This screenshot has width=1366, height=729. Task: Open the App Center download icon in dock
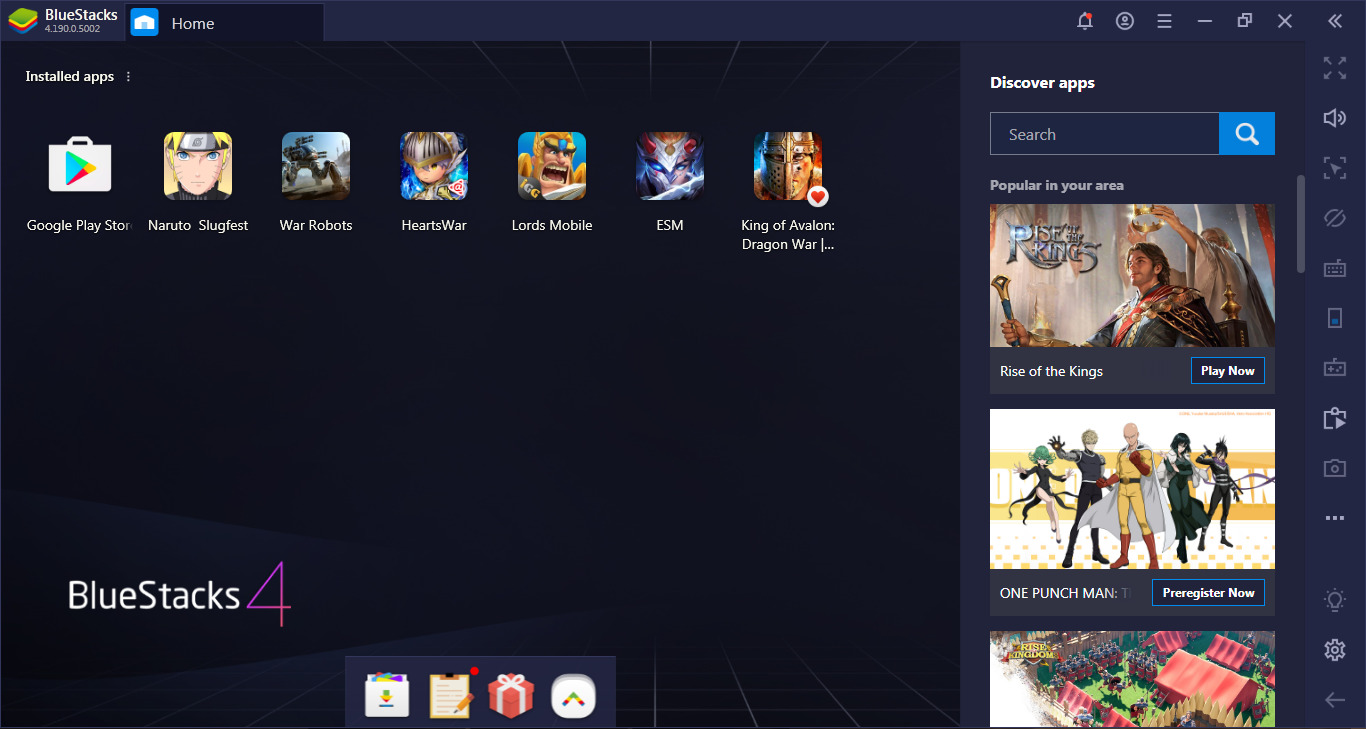[x=387, y=696]
